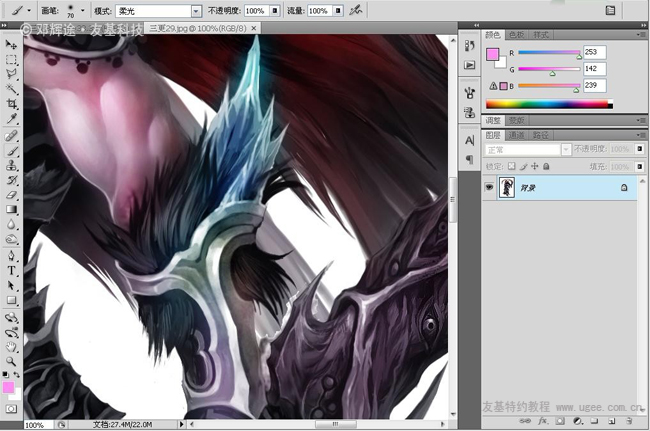Click the 背景 layer thumbnail
The image size is (650, 431).
click(x=507, y=187)
